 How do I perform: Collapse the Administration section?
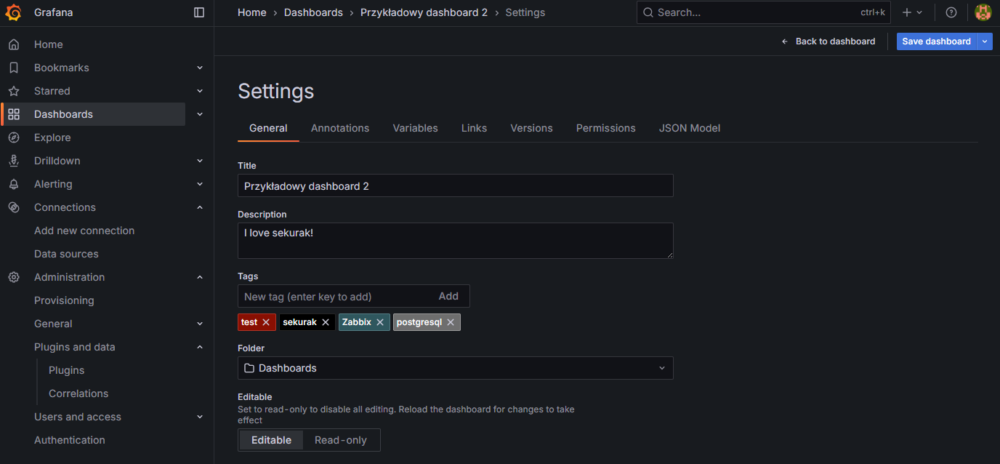click(x=200, y=277)
